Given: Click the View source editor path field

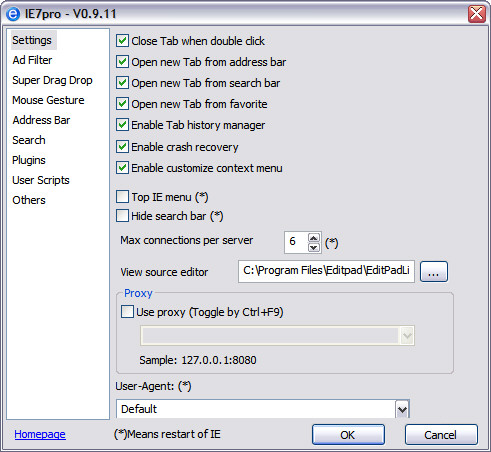Looking at the screenshot, I should pos(326,272).
